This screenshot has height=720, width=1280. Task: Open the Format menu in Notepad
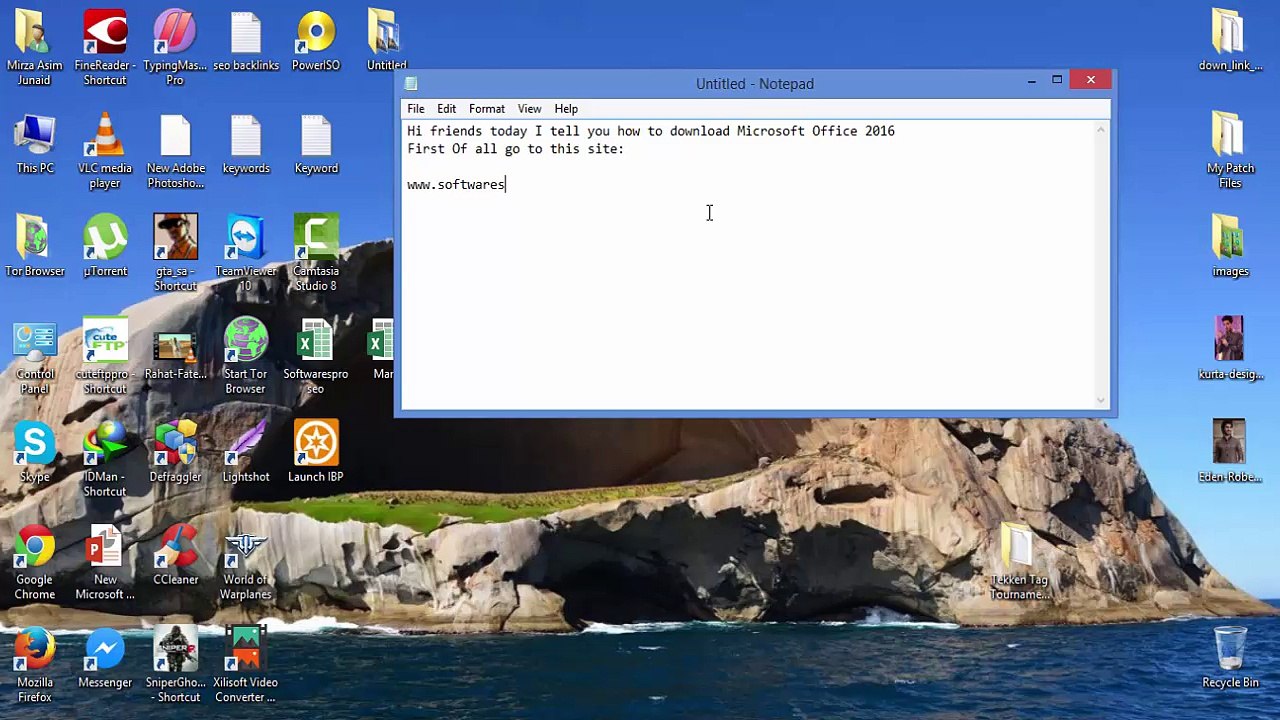point(487,109)
